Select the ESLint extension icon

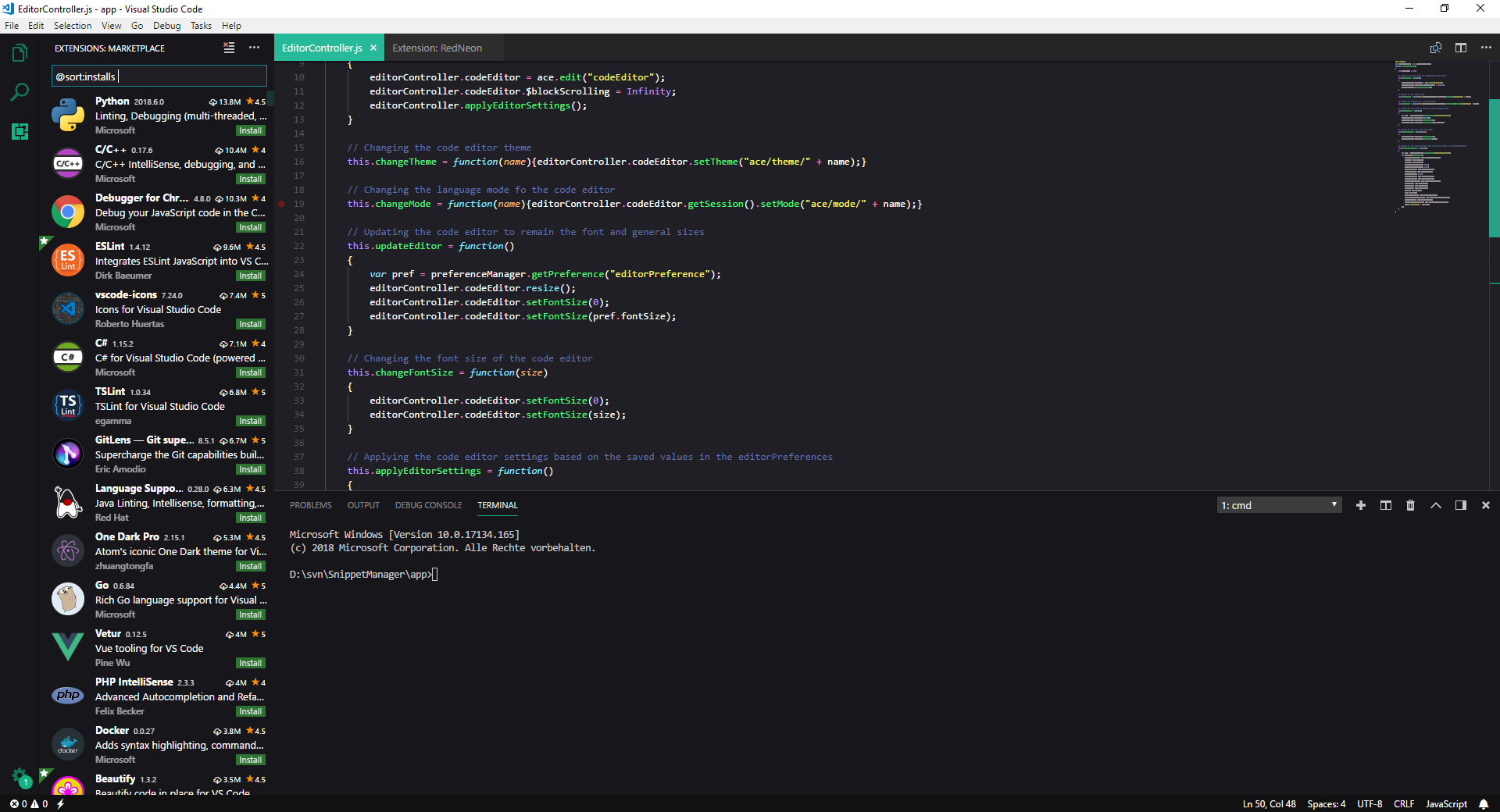pos(68,260)
